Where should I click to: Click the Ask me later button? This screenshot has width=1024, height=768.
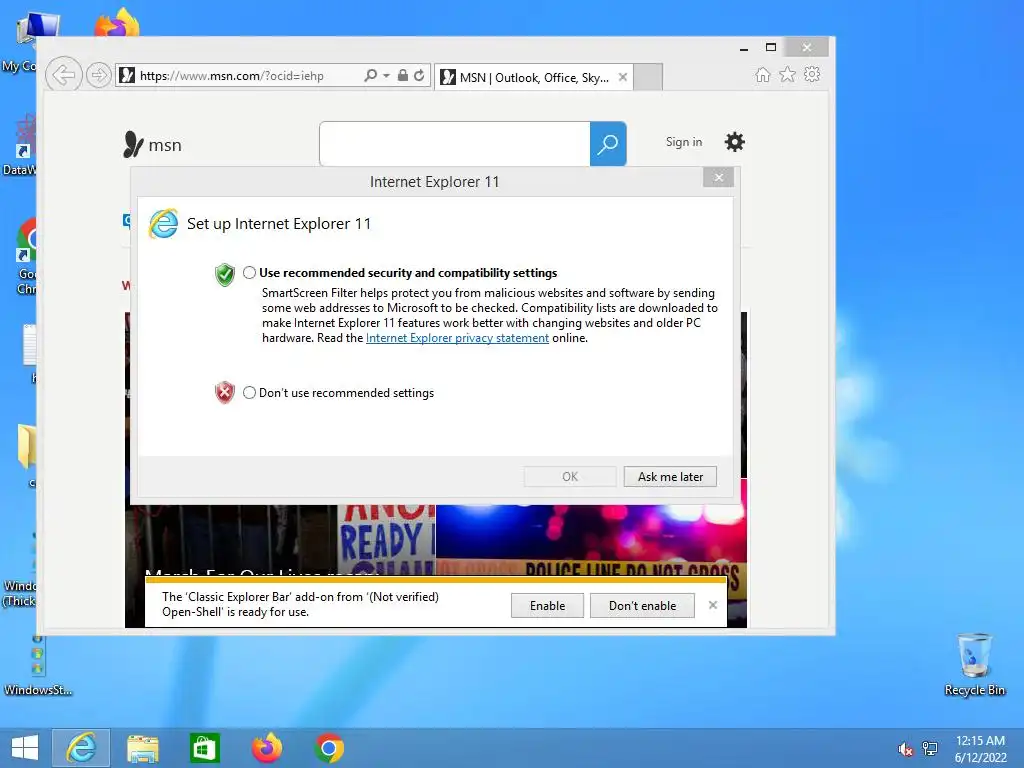click(670, 477)
